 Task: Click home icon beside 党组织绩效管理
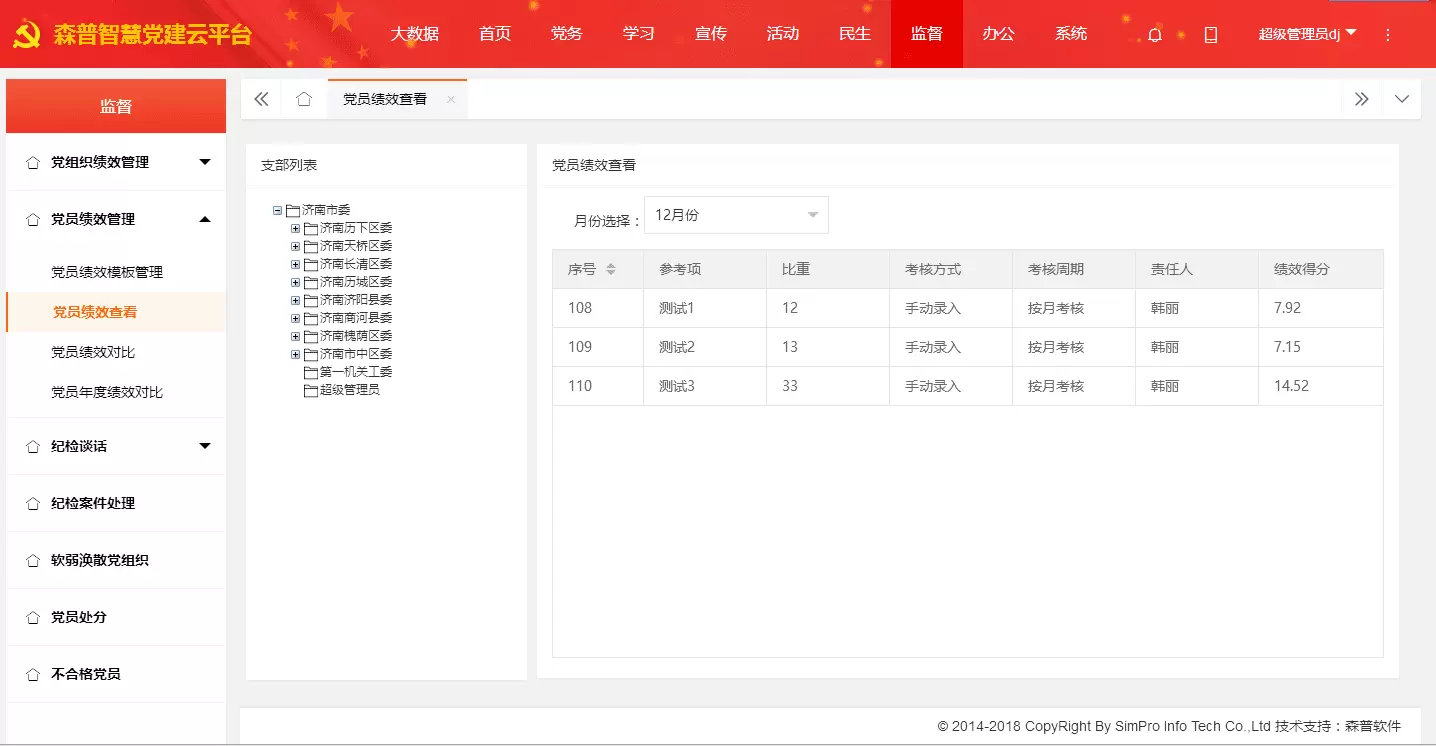pyautogui.click(x=33, y=162)
